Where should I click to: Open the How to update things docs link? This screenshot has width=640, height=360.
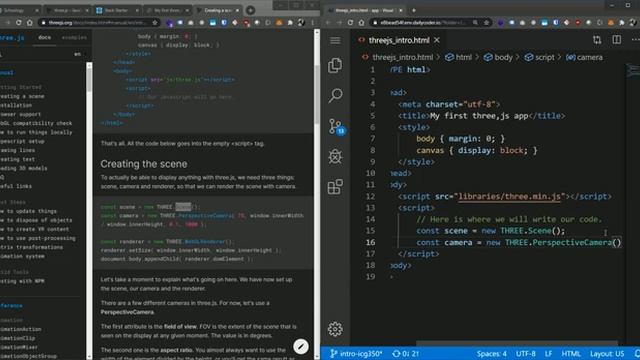tap(28, 211)
